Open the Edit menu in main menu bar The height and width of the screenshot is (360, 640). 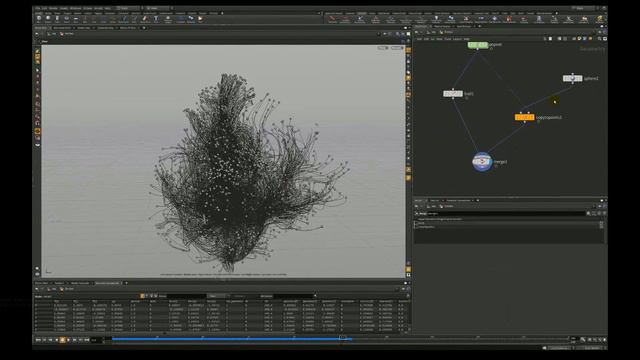coord(44,9)
